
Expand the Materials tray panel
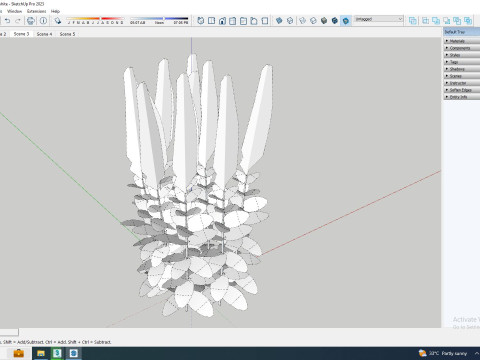(x=462, y=41)
